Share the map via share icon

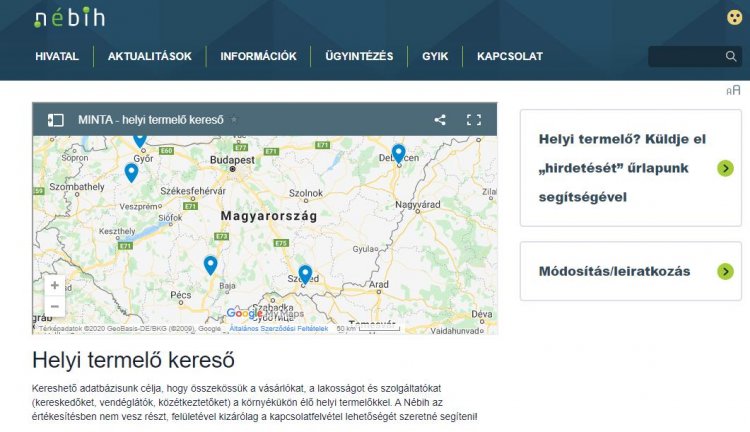pyautogui.click(x=440, y=120)
